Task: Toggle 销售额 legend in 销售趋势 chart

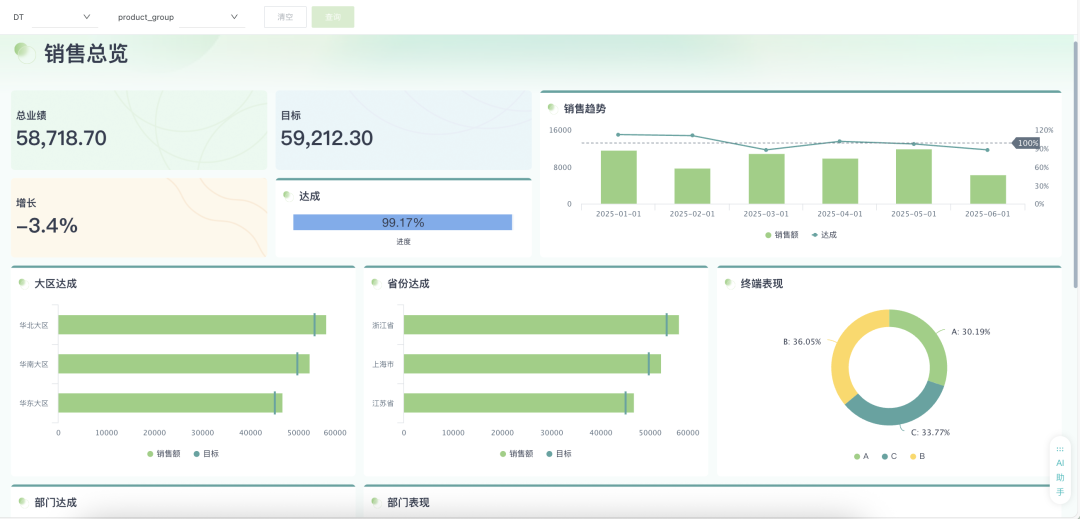Action: [x=782, y=235]
